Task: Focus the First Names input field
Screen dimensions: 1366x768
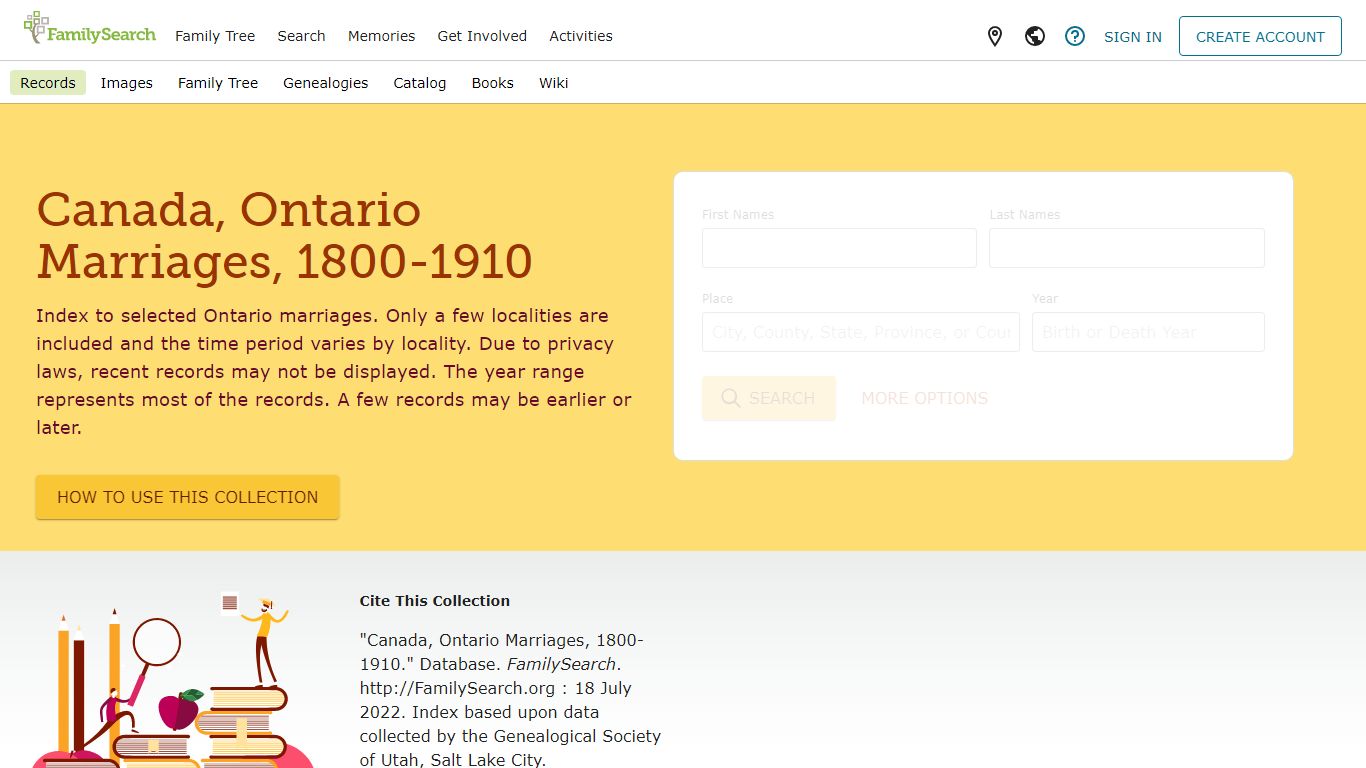Action: [x=839, y=248]
